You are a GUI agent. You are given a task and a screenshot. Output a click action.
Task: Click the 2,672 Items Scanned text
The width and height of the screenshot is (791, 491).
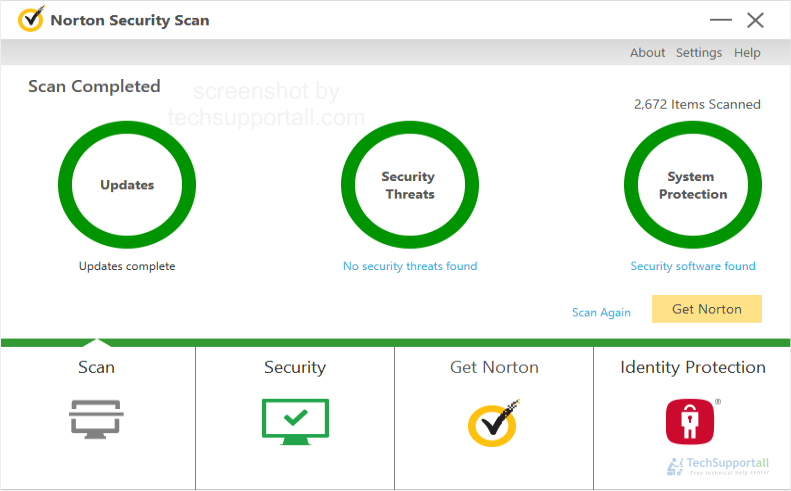(697, 104)
